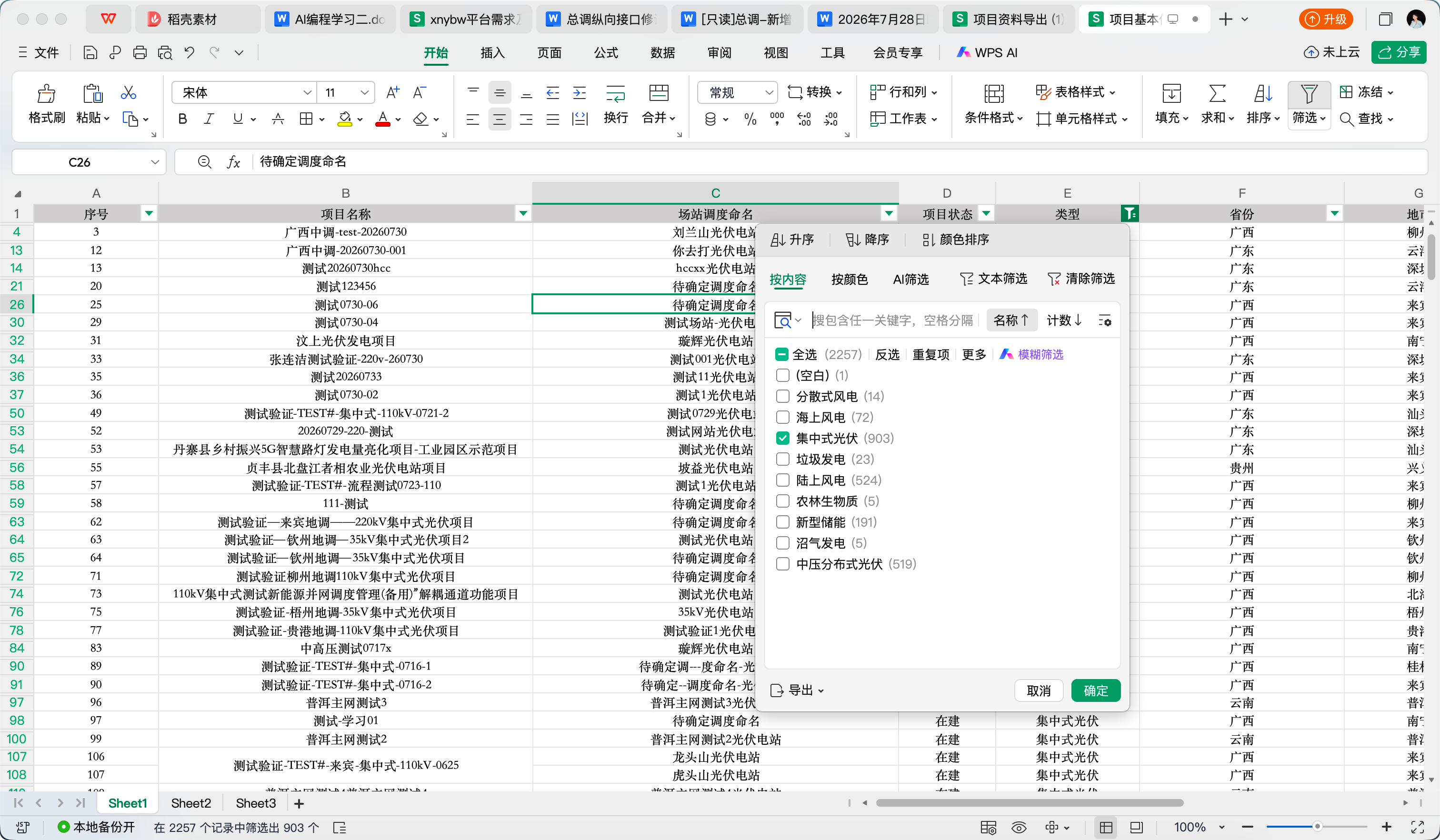Click the 分享 share button
This screenshot has height=840, width=1440.
pos(1399,52)
